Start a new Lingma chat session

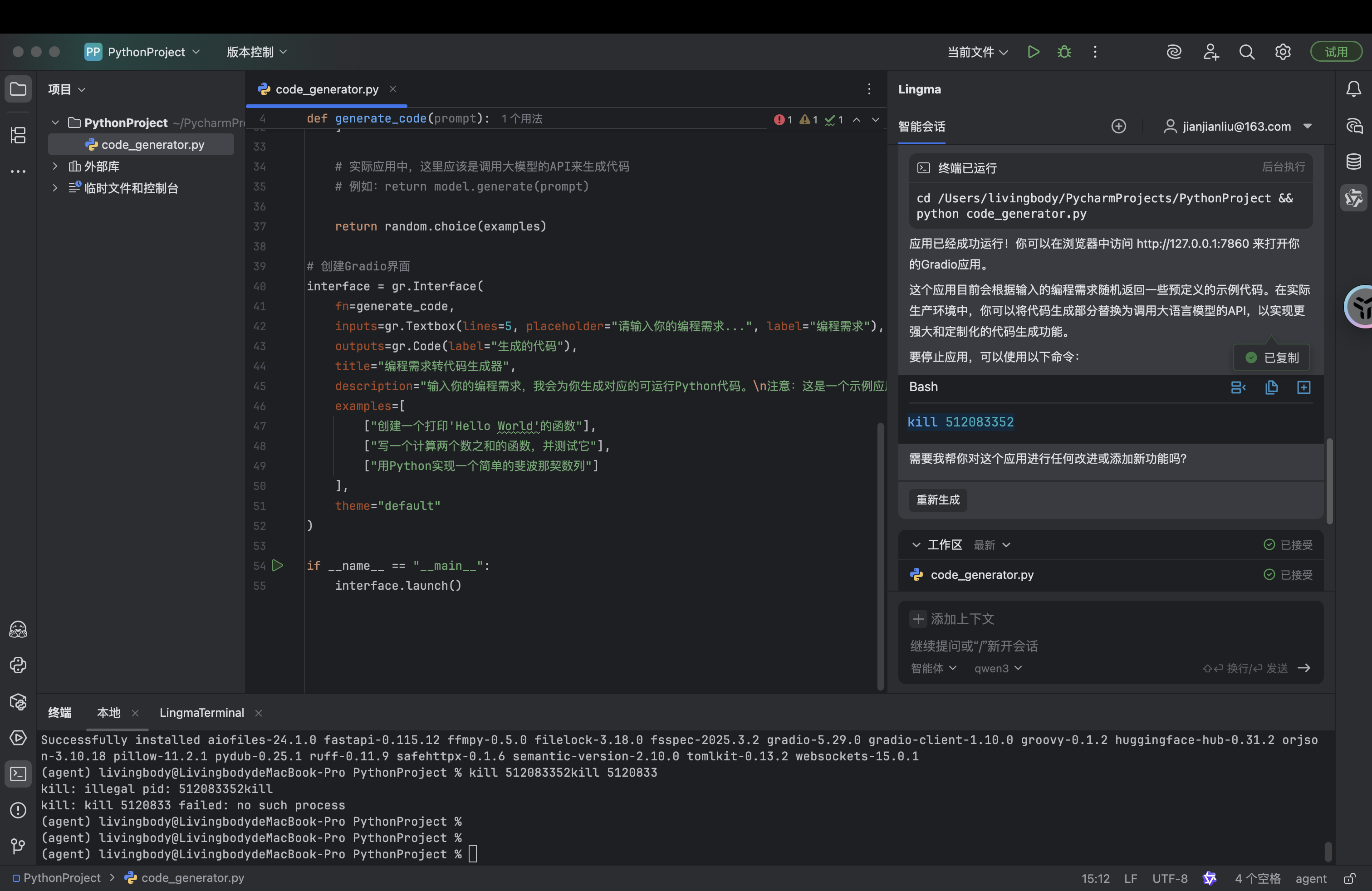pyautogui.click(x=1118, y=126)
